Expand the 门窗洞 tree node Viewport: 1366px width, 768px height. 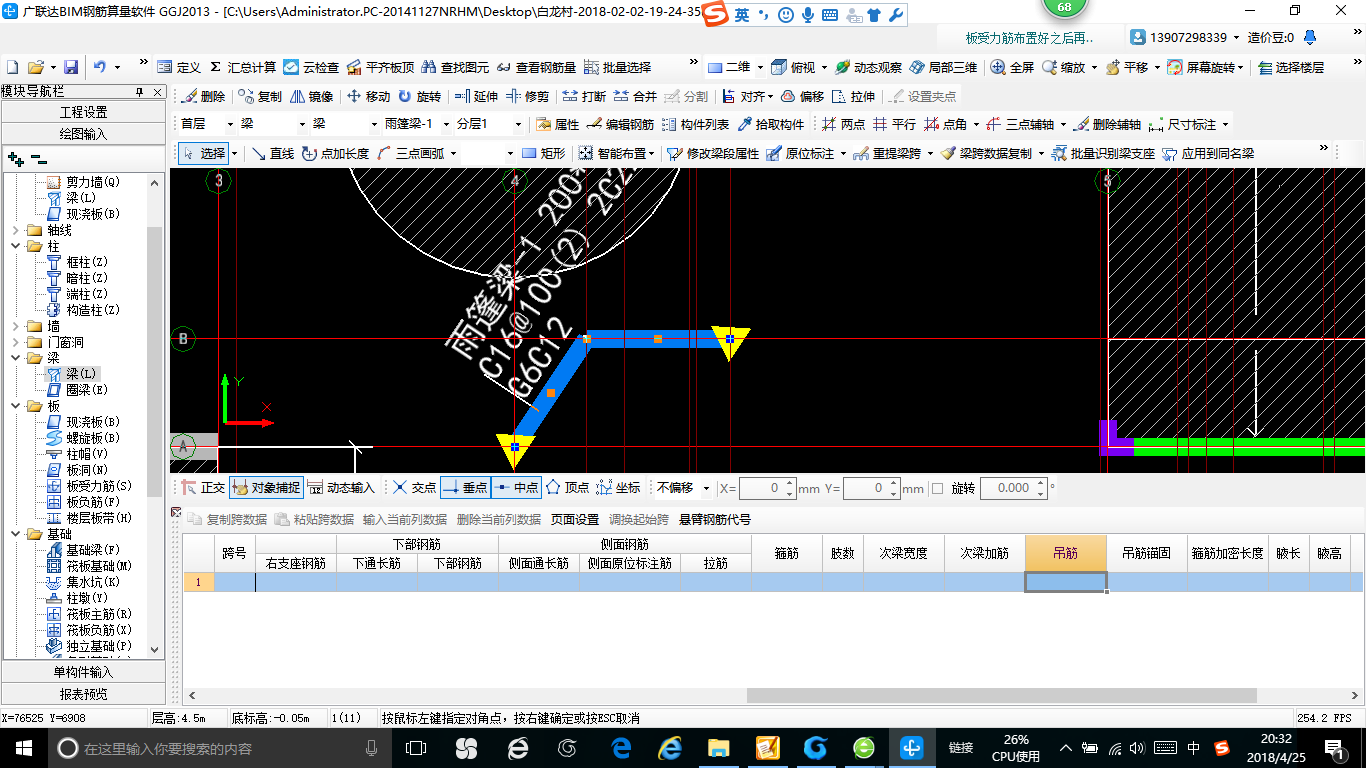pyautogui.click(x=15, y=342)
